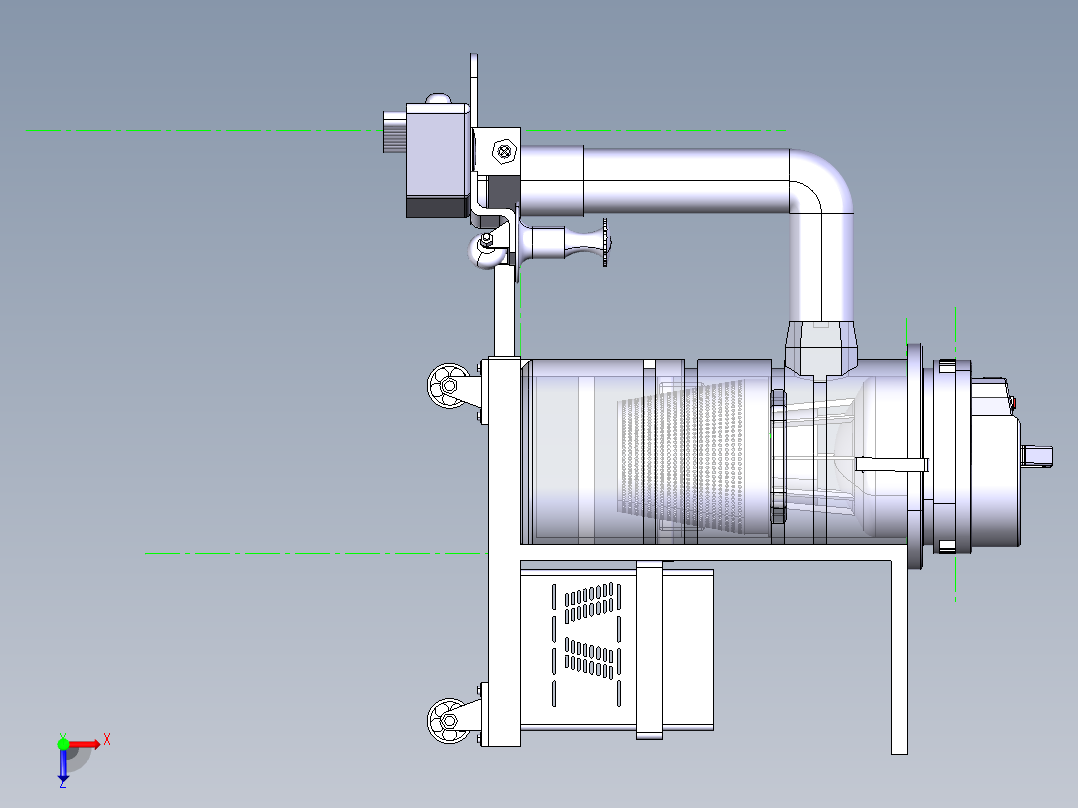Pick the knurled knob on the grey box
This screenshot has height=808, width=1078.
(395, 131)
